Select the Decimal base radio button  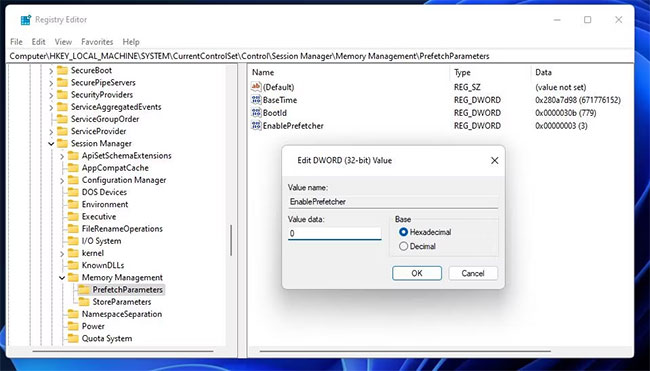click(403, 246)
